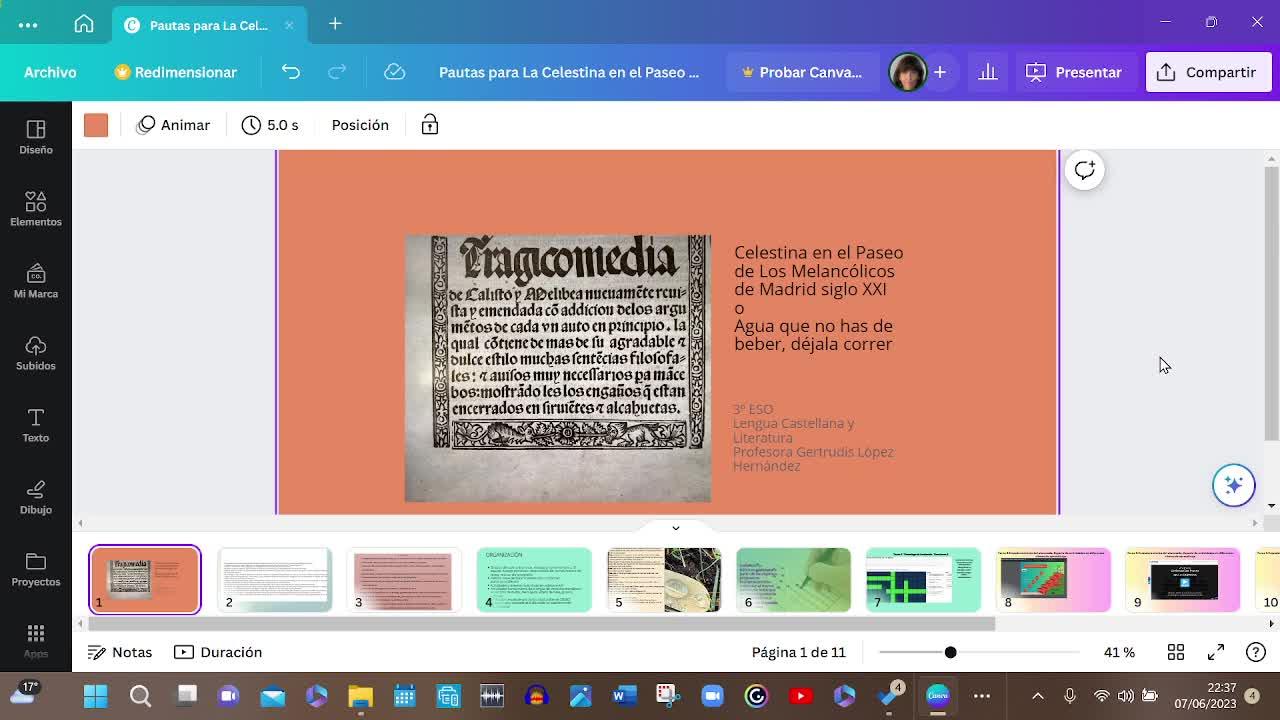Set the 5.0 s page duration
This screenshot has height=720, width=1280.
270,125
